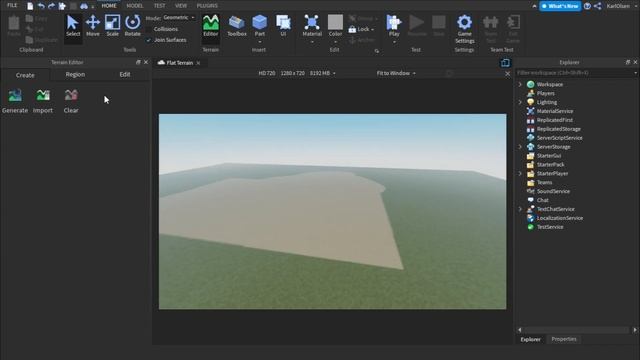The width and height of the screenshot is (640, 360).
Task: Switch to the Region tab in Terrain Editor
Action: tap(76, 74)
